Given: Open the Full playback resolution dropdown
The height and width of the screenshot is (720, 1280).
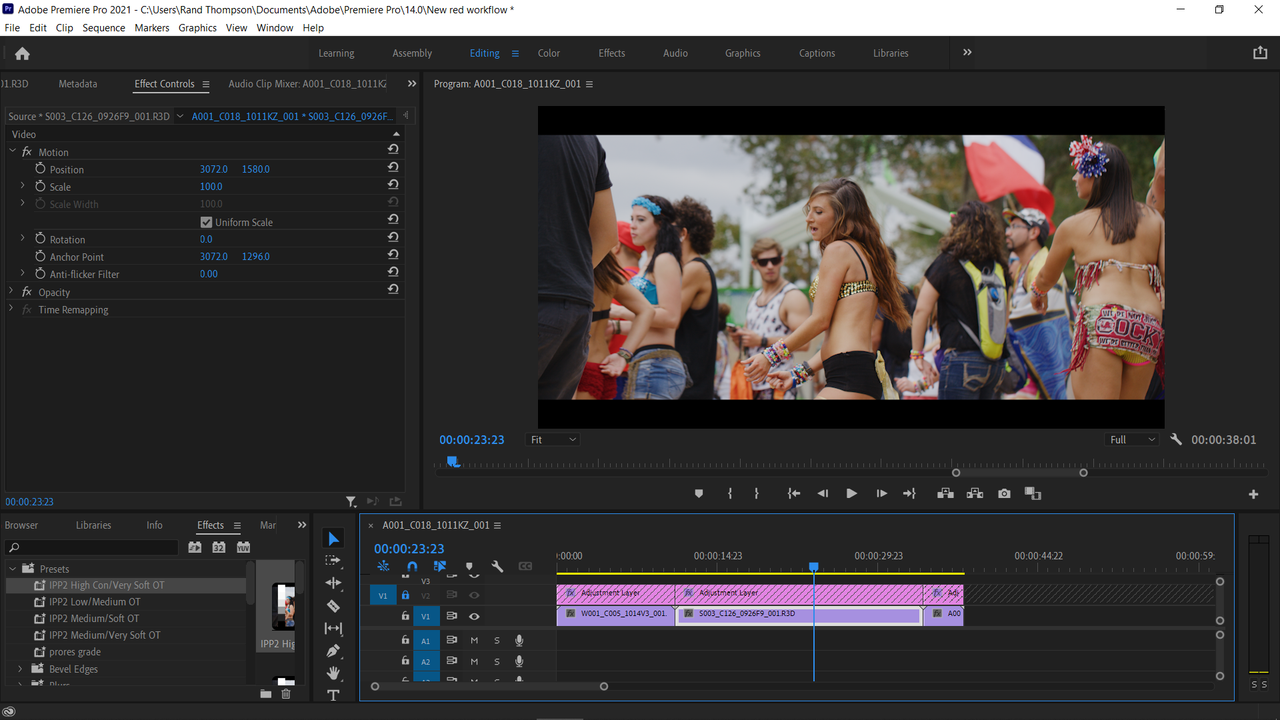Looking at the screenshot, I should tap(1132, 439).
